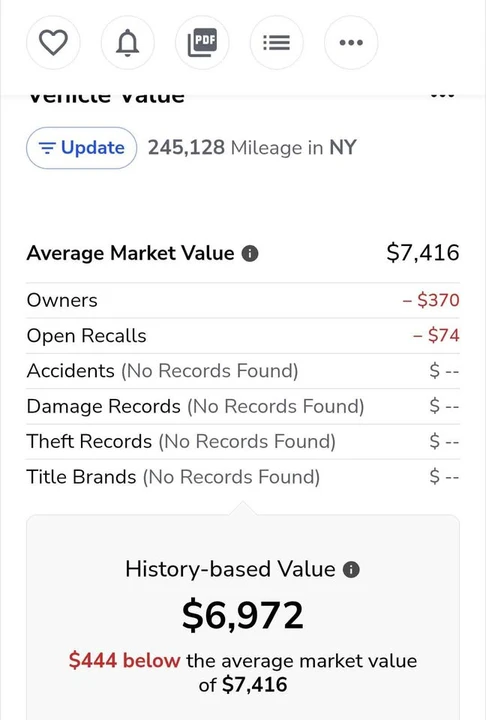This screenshot has height=720, width=486.
Task: Tap the Damage Records row
Action: click(243, 406)
